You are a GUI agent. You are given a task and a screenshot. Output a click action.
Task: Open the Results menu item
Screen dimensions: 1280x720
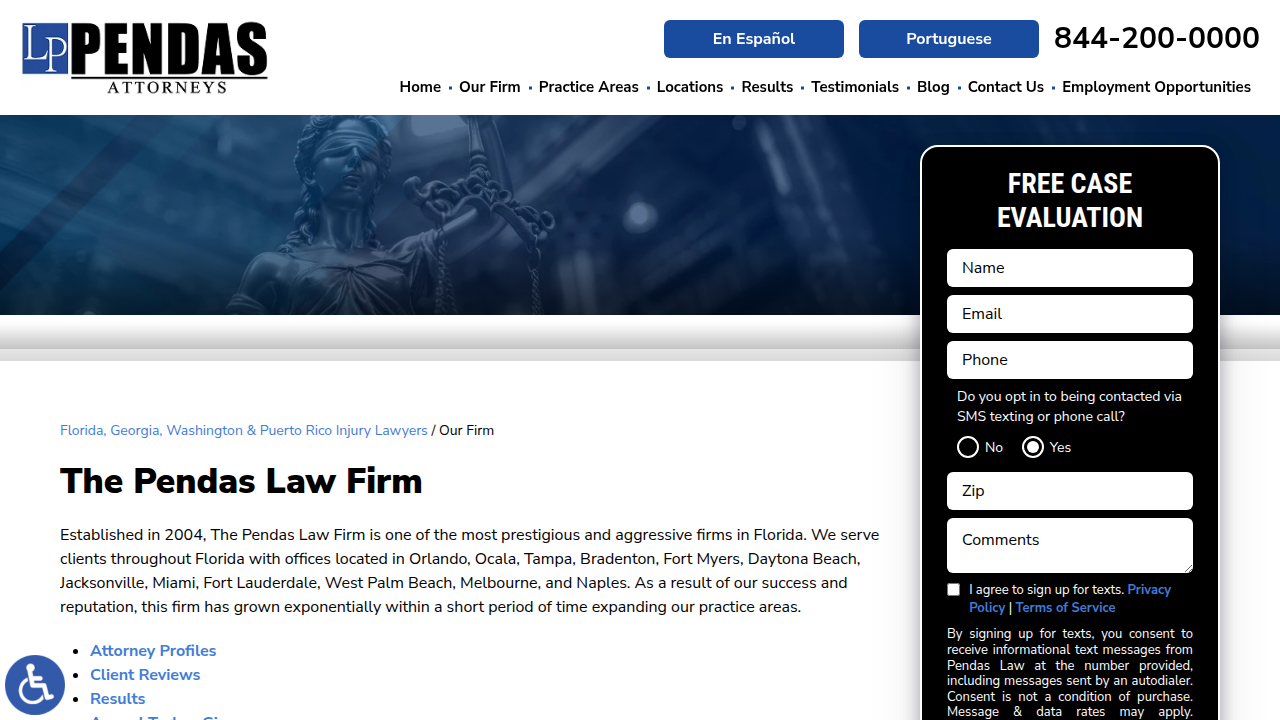(x=767, y=87)
